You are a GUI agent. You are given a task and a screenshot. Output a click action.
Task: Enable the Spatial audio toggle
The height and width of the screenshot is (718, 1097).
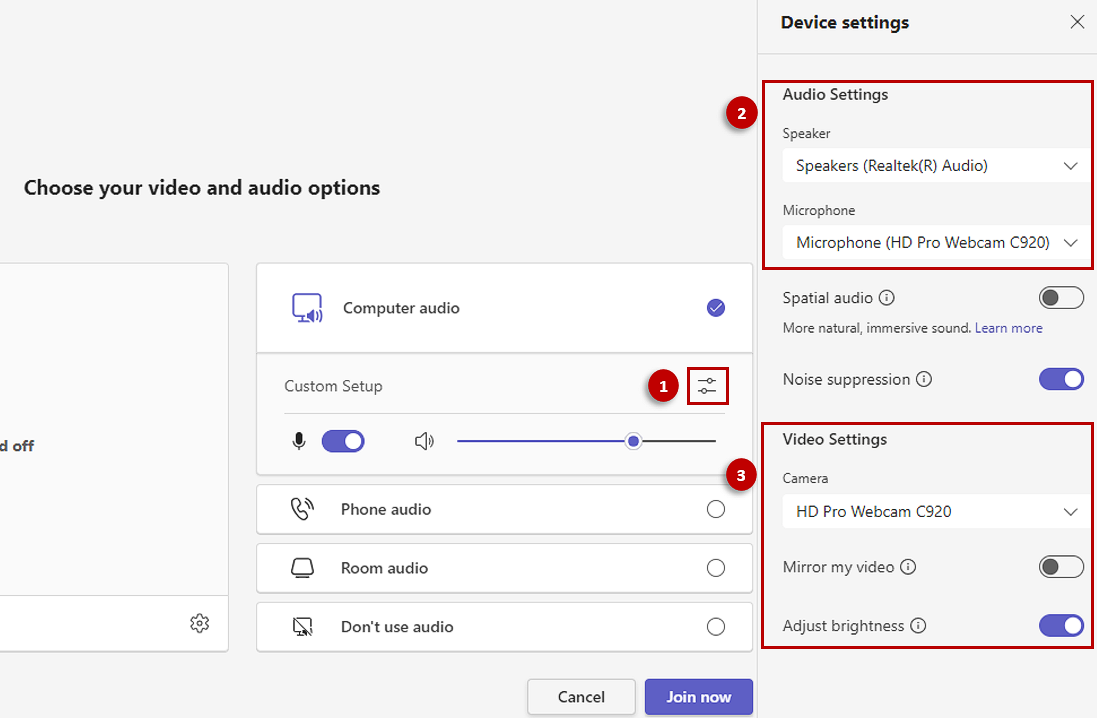pyautogui.click(x=1061, y=298)
